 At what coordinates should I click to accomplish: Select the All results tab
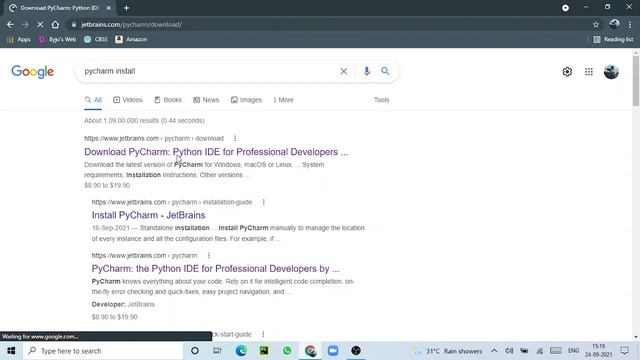point(93,100)
